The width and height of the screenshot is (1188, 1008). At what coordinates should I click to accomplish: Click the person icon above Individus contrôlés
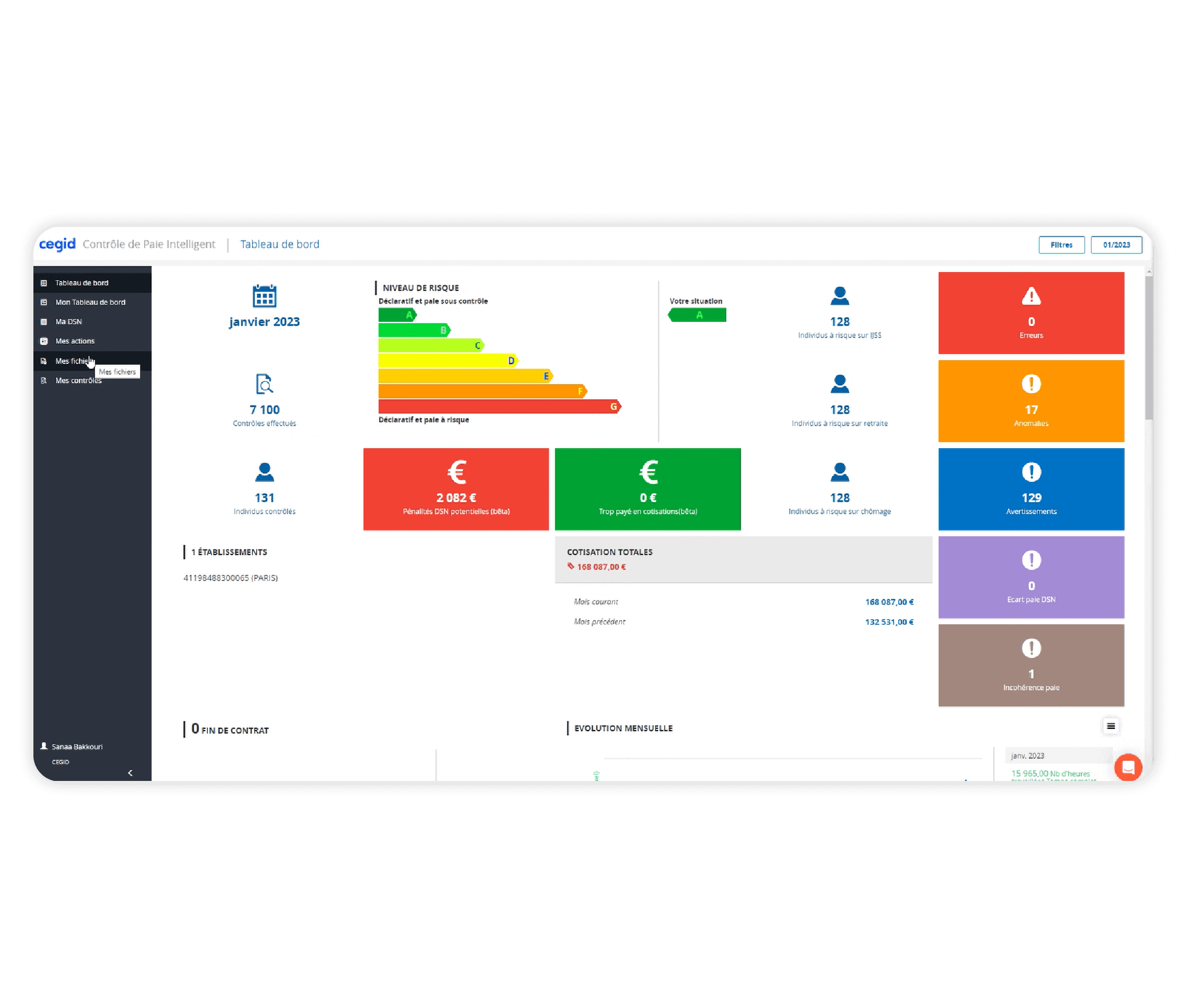264,472
